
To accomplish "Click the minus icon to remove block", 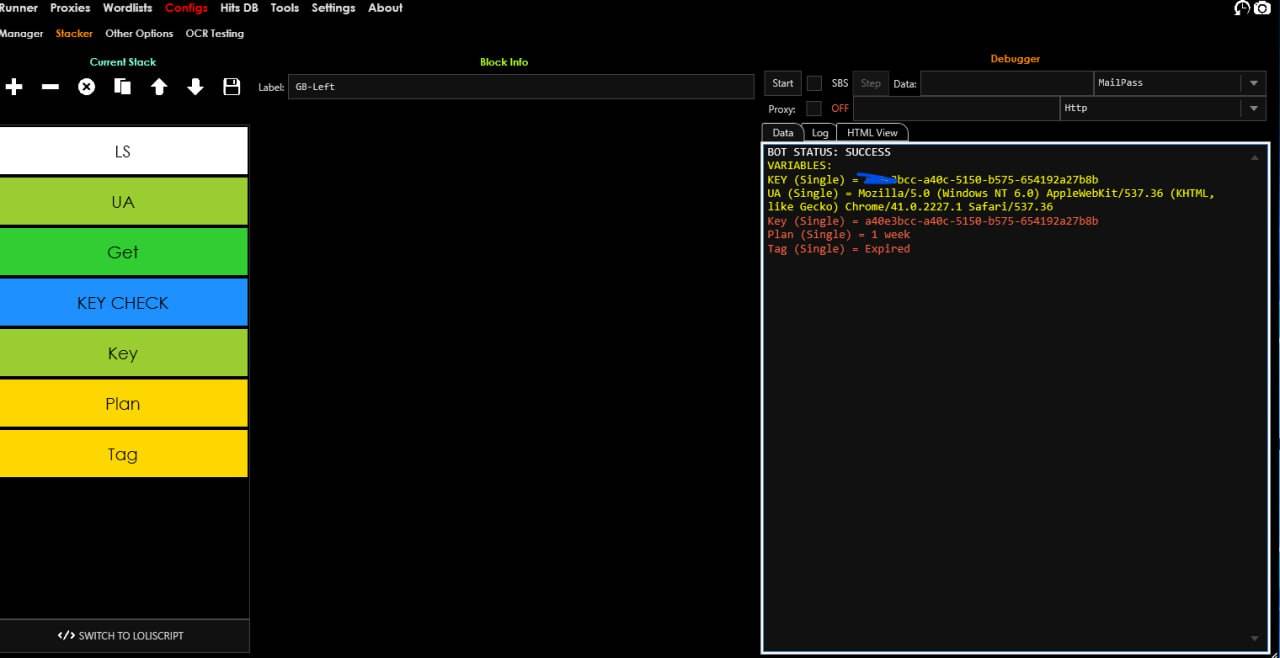I will point(50,87).
